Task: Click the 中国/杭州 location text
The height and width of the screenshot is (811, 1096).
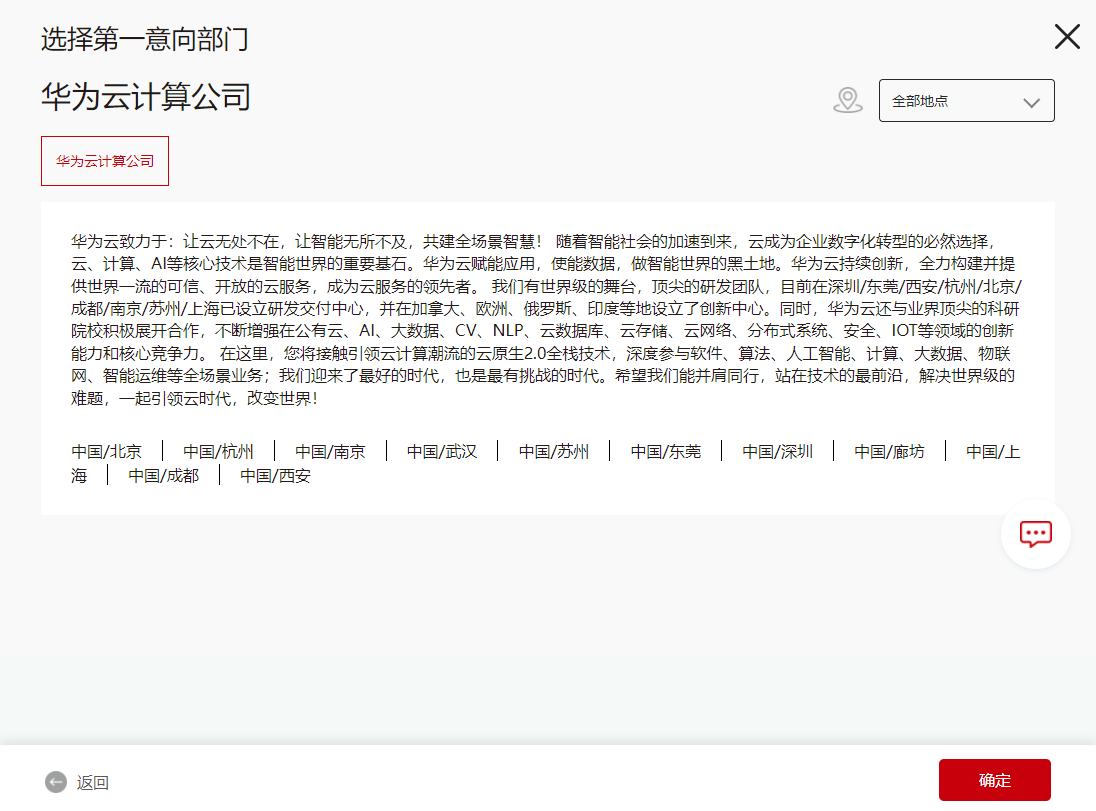Action: click(x=218, y=452)
